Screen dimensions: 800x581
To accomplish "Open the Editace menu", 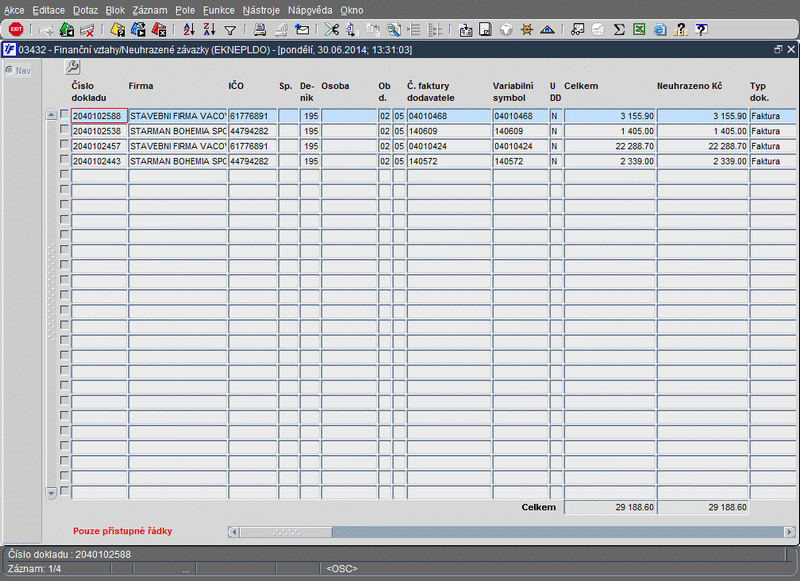I will (x=48, y=10).
